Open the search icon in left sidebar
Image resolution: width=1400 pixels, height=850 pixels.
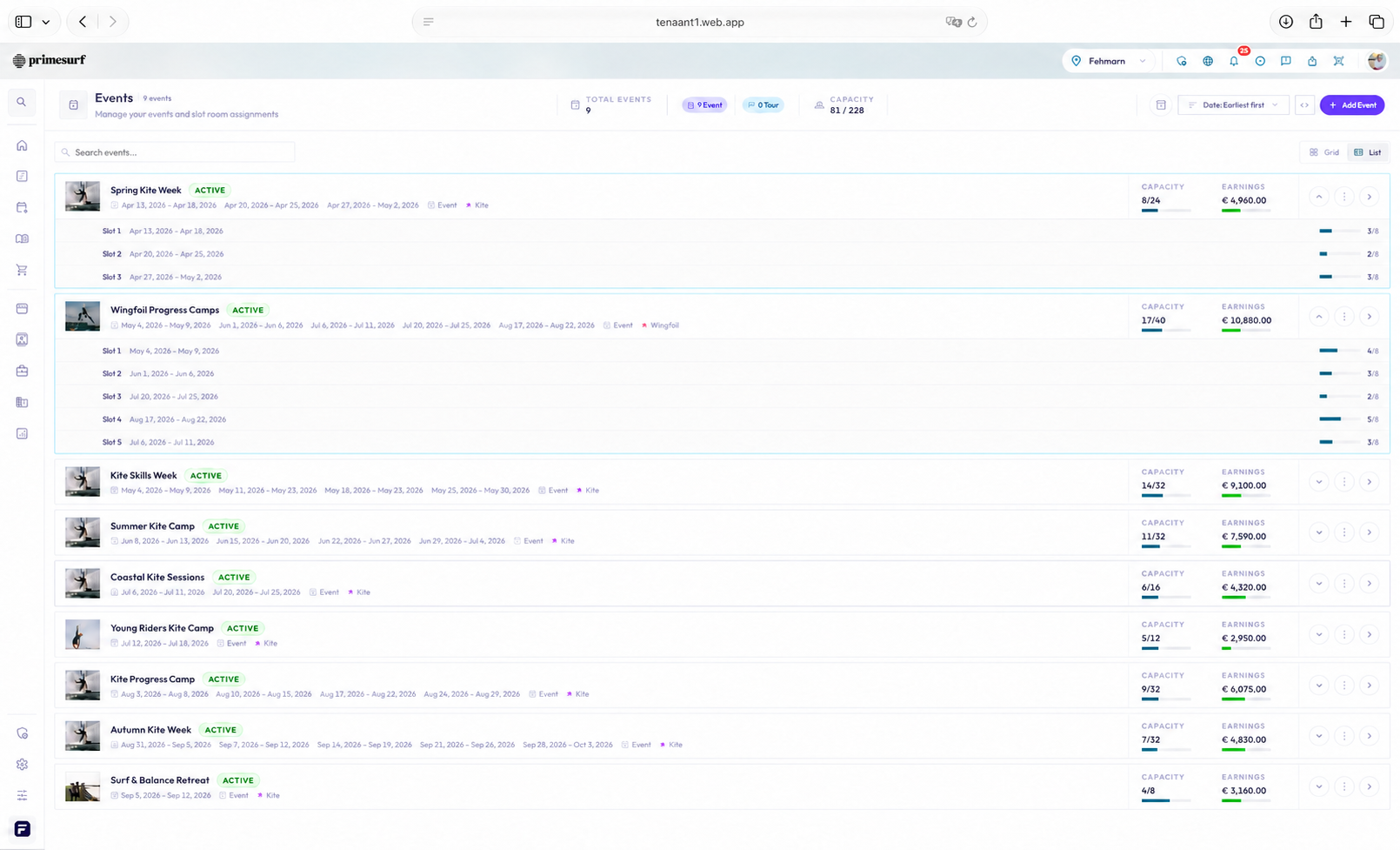[x=22, y=102]
